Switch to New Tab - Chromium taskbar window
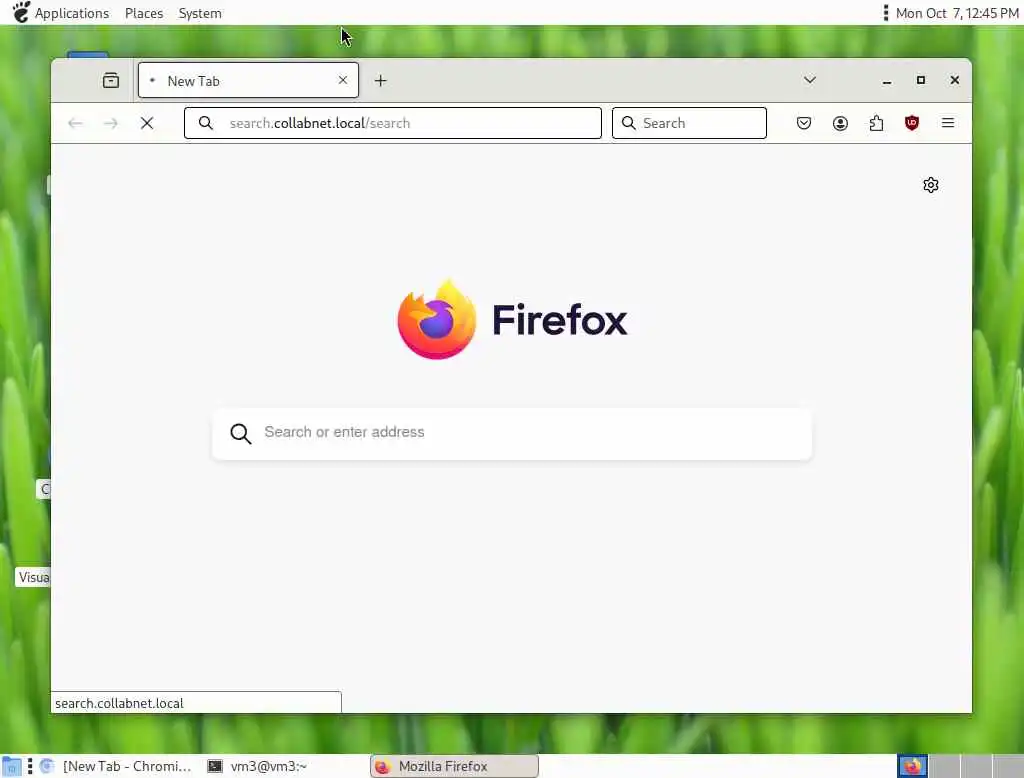 click(x=118, y=766)
